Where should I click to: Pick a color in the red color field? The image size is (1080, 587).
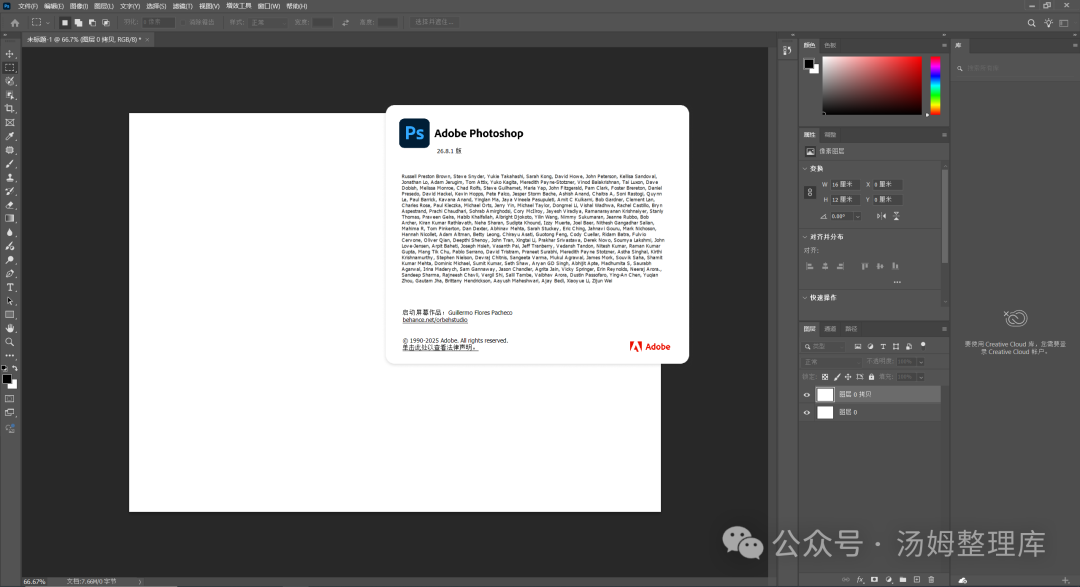pos(872,85)
